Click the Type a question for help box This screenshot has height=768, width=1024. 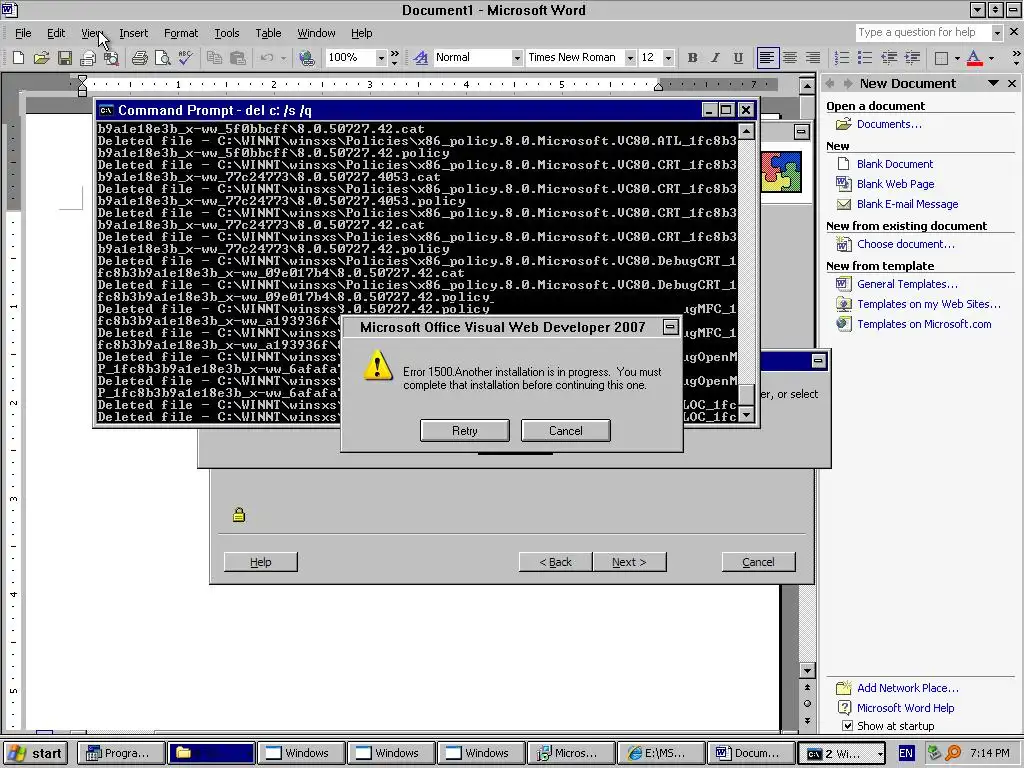pyautogui.click(x=923, y=33)
